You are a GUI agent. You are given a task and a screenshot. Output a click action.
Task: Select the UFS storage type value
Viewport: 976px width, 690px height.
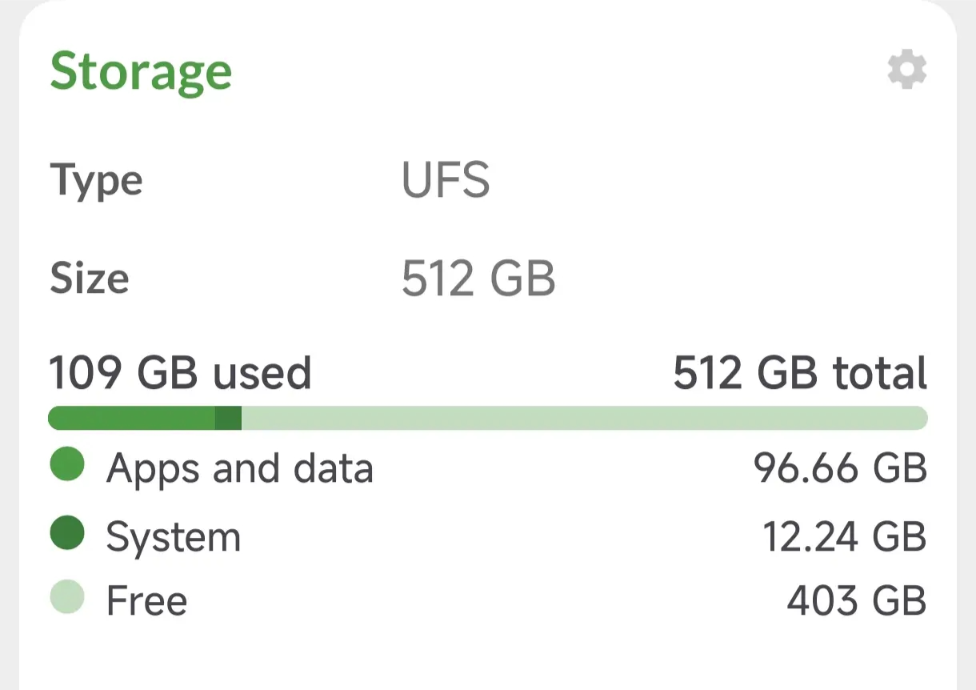tap(446, 181)
